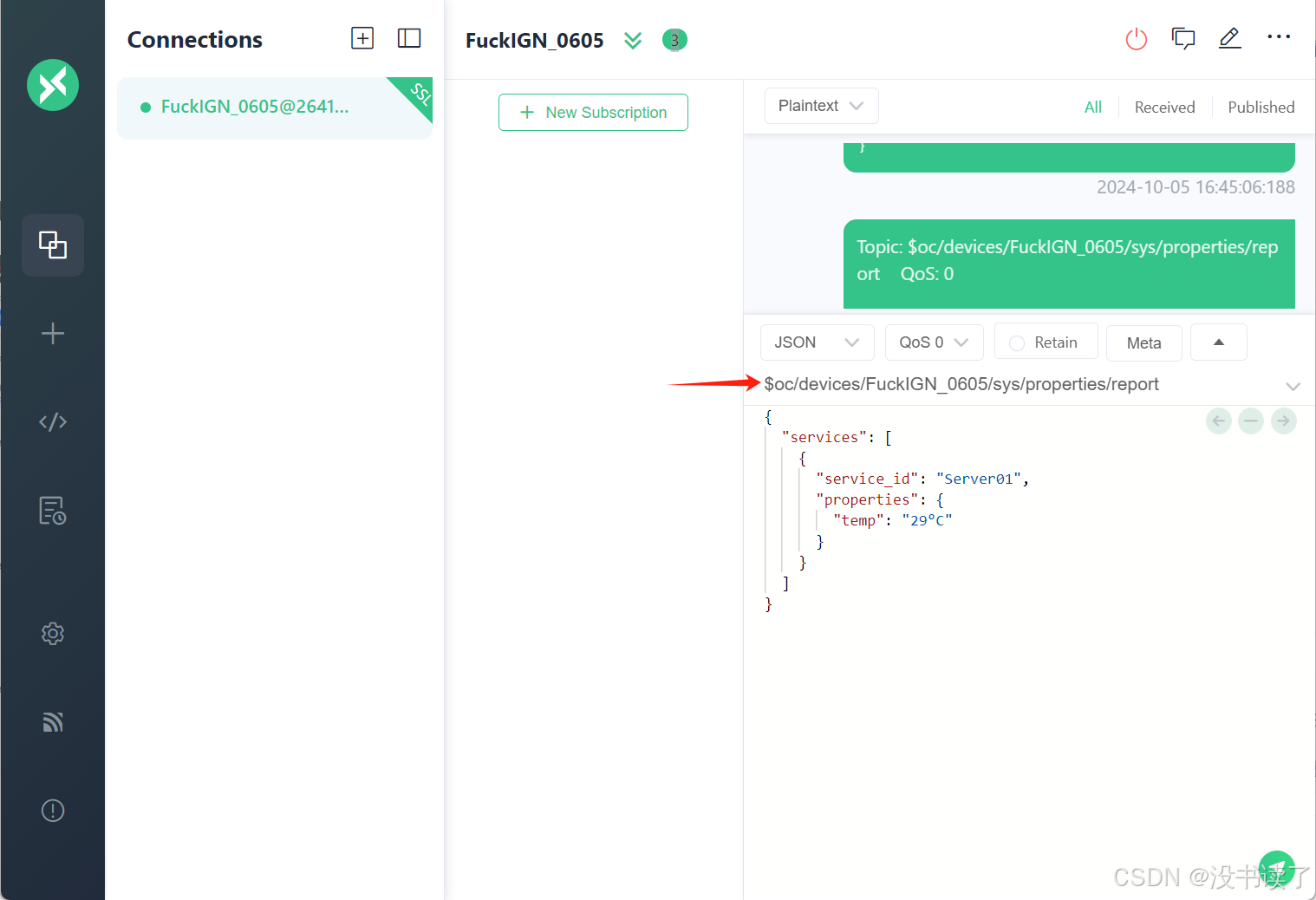
Task: Click the green message count badge 3
Action: point(674,40)
